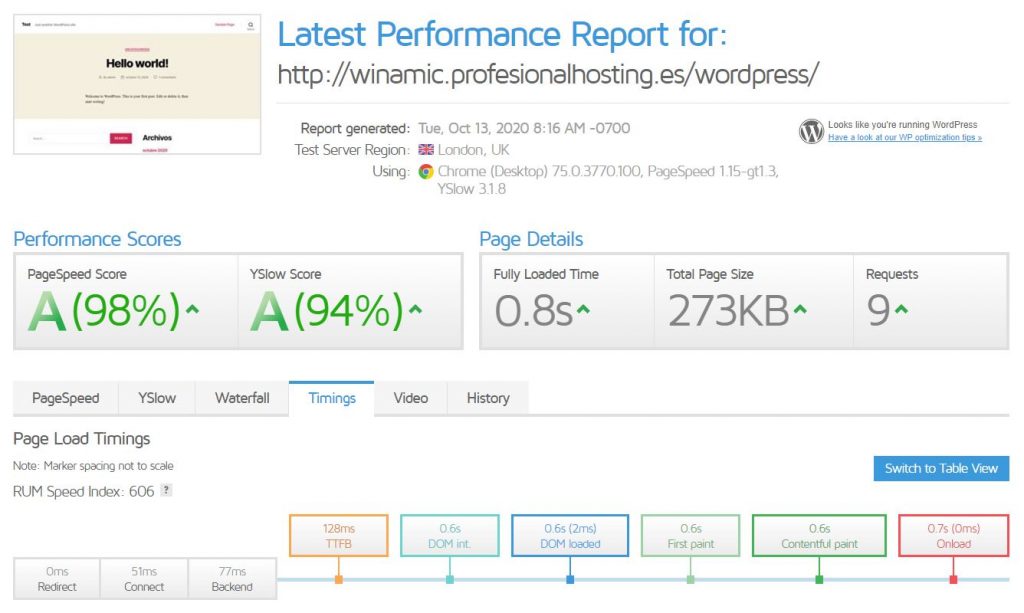1024x613 pixels.
Task: Select the Video tab
Action: coord(410,398)
